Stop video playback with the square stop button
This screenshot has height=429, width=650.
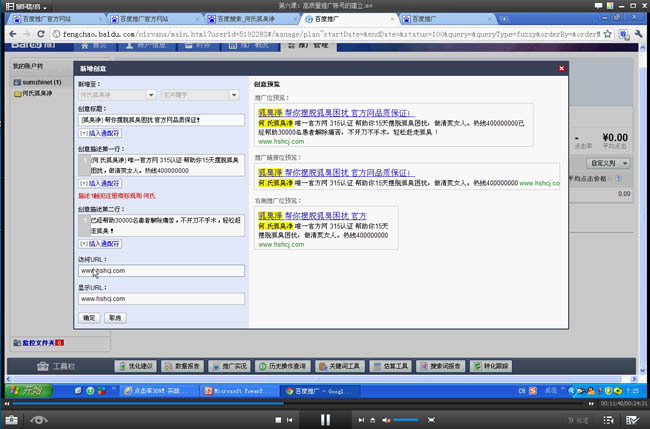point(278,420)
